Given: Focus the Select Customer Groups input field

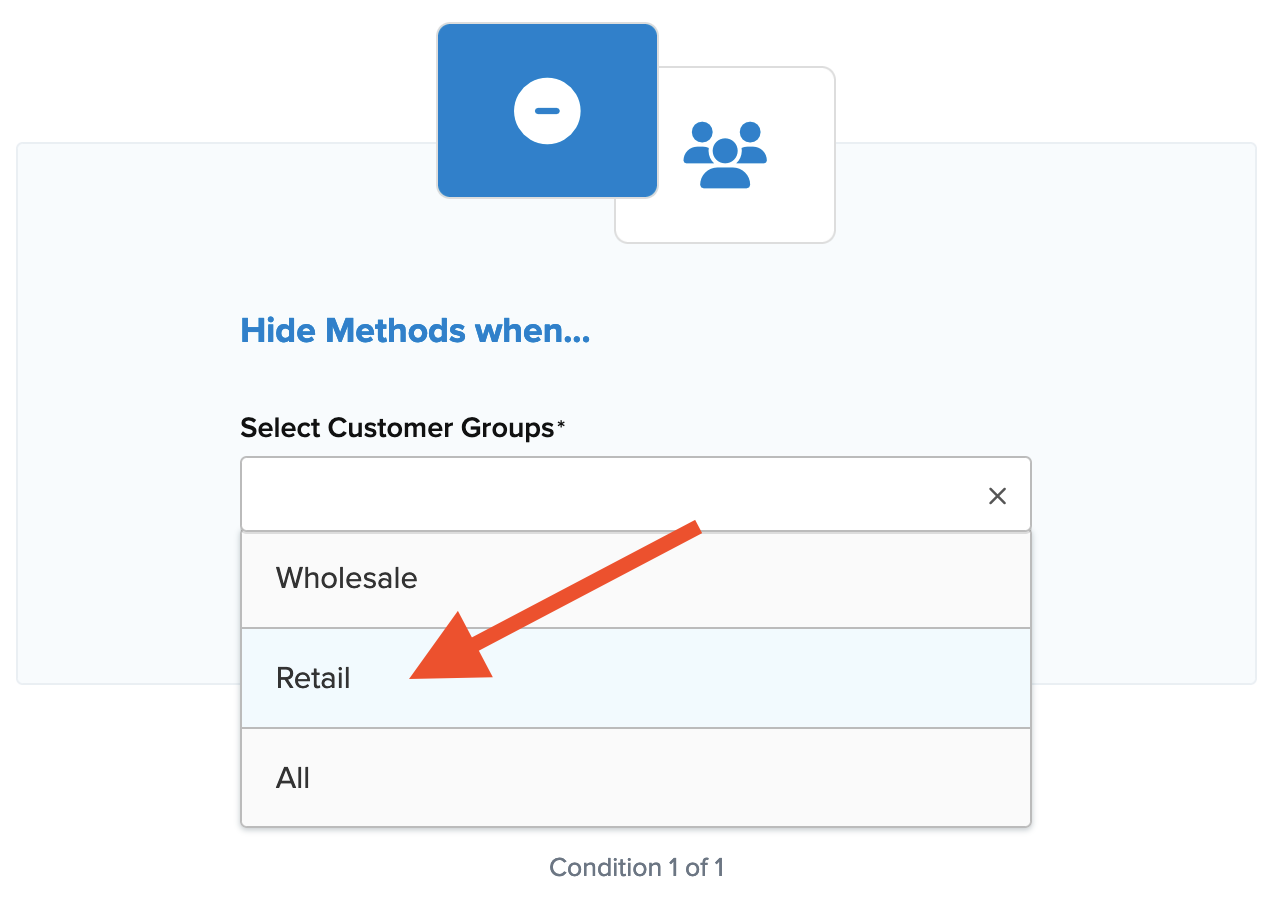Looking at the screenshot, I should pyautogui.click(x=600, y=495).
